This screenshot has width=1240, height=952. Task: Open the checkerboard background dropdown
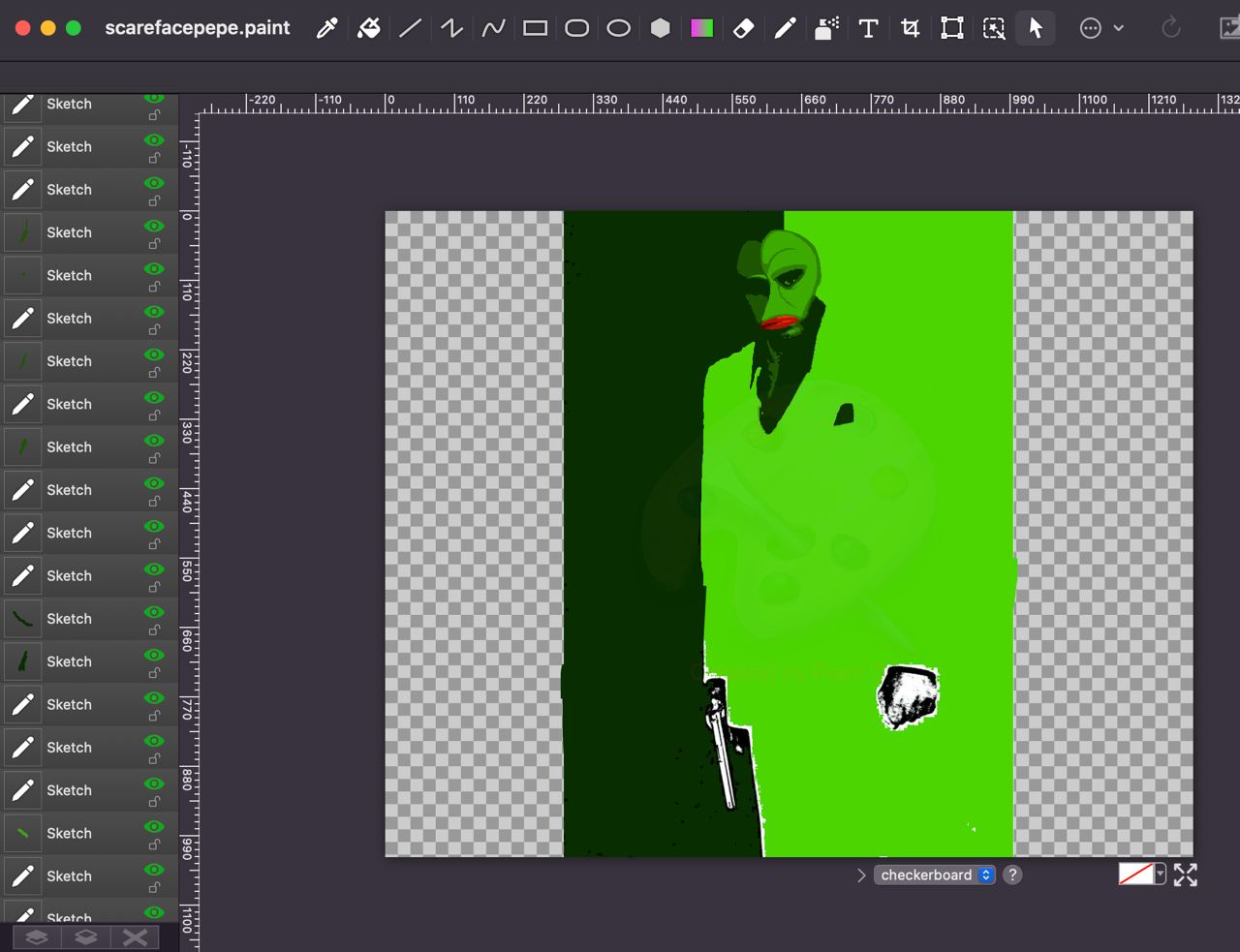click(x=935, y=875)
